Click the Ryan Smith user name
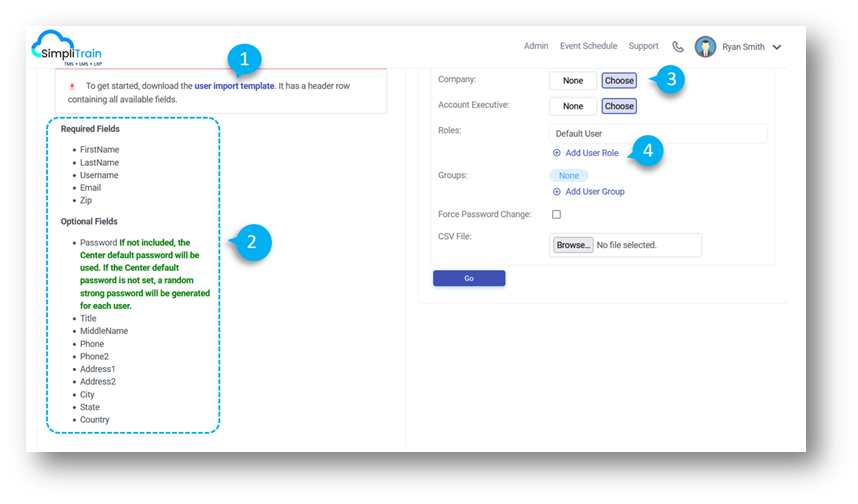 [743, 47]
